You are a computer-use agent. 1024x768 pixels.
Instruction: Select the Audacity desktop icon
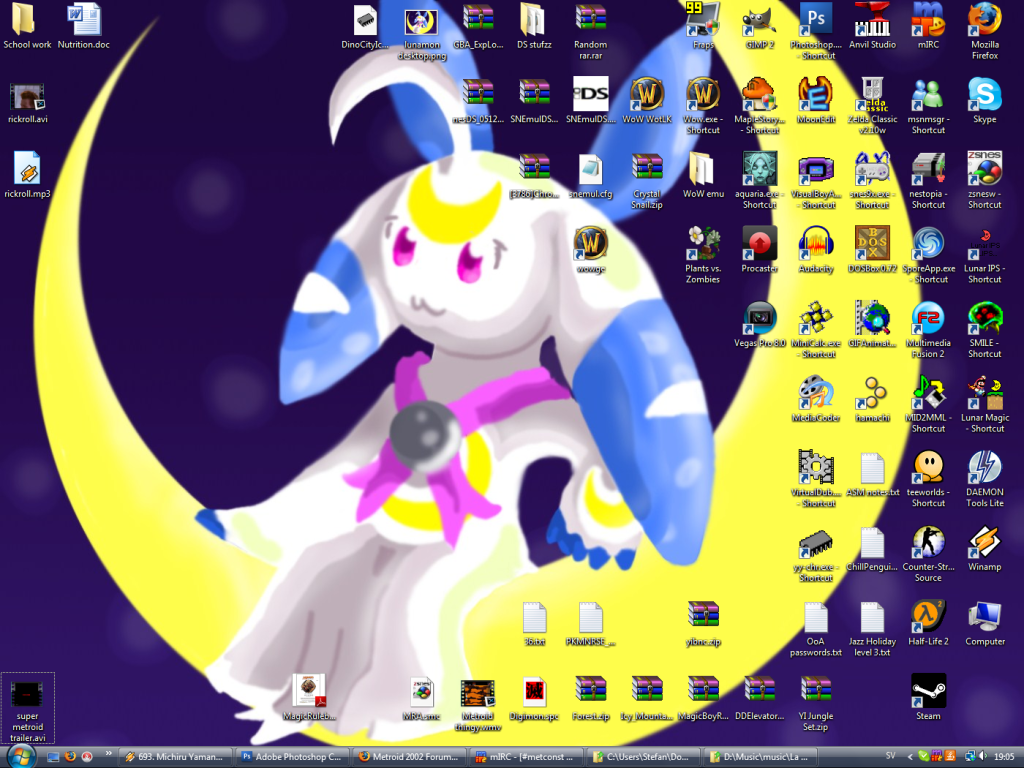816,244
